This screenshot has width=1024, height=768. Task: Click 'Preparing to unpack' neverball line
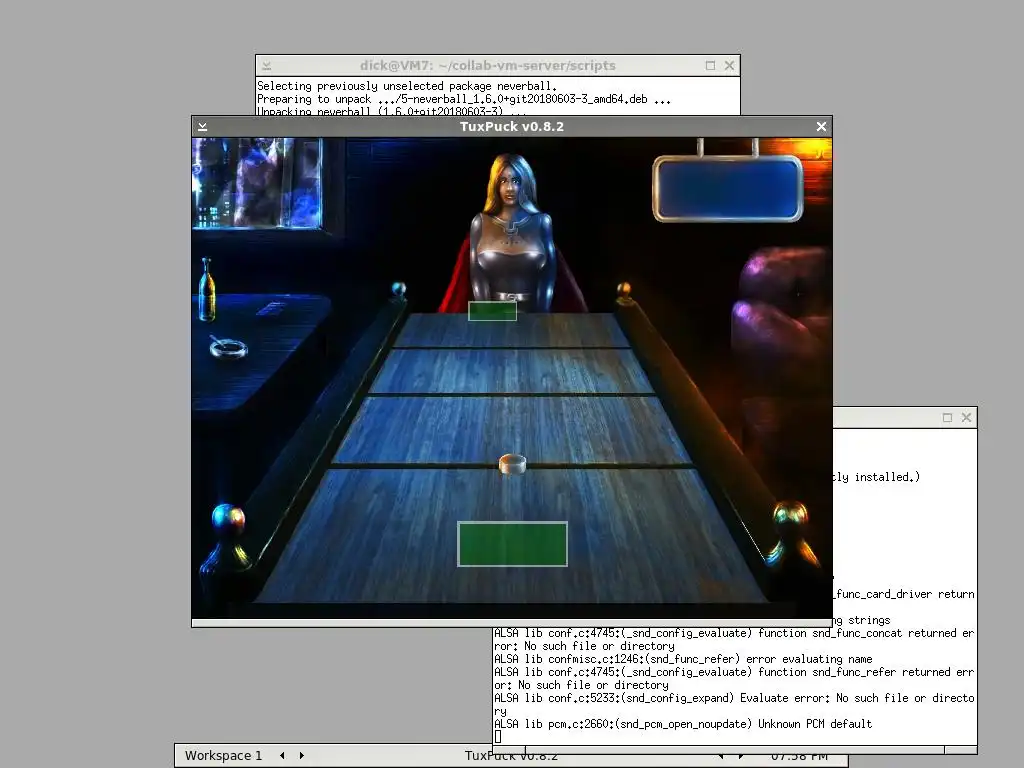pyautogui.click(x=464, y=99)
